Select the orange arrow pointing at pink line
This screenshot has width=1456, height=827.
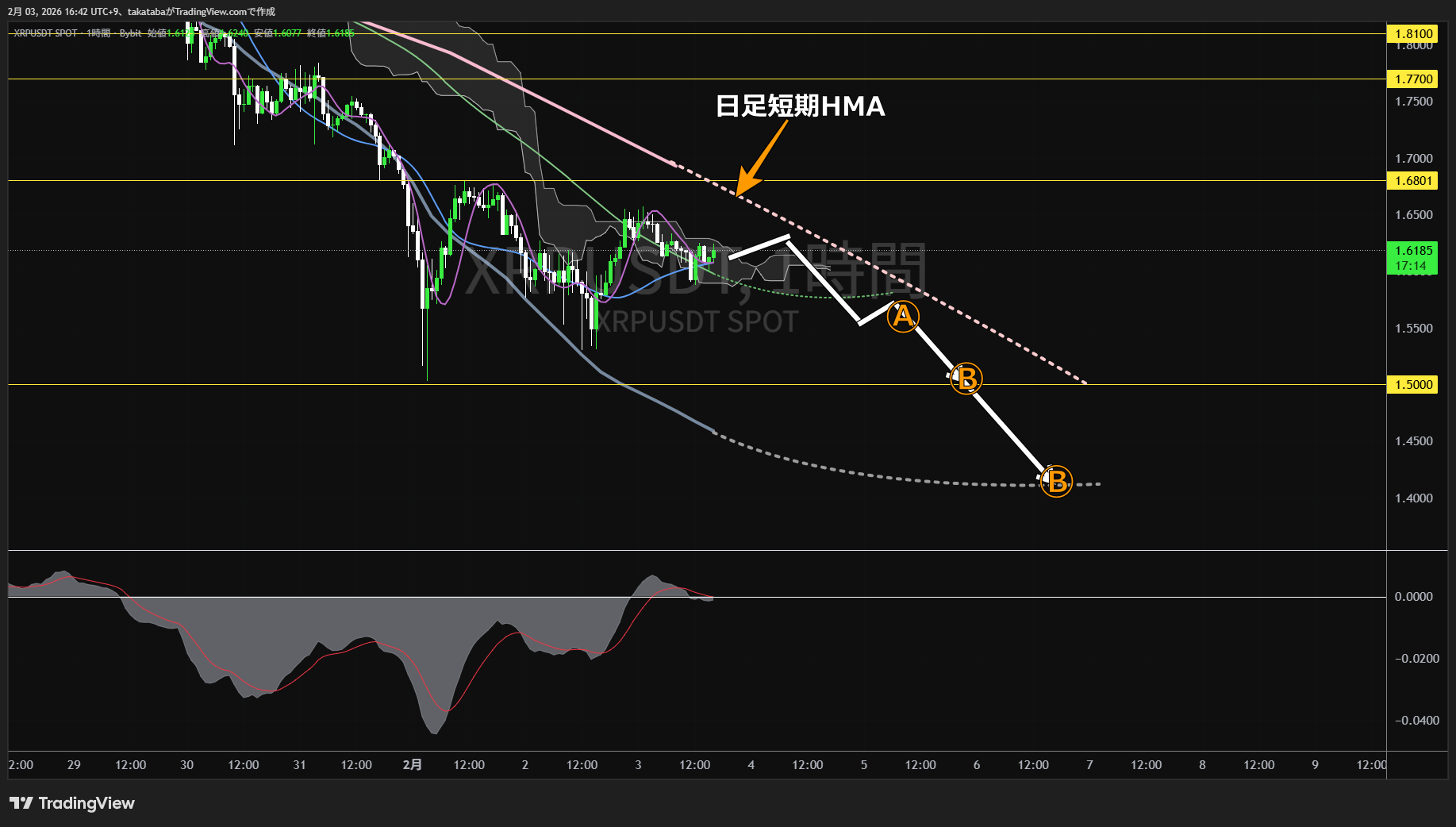[x=762, y=156]
